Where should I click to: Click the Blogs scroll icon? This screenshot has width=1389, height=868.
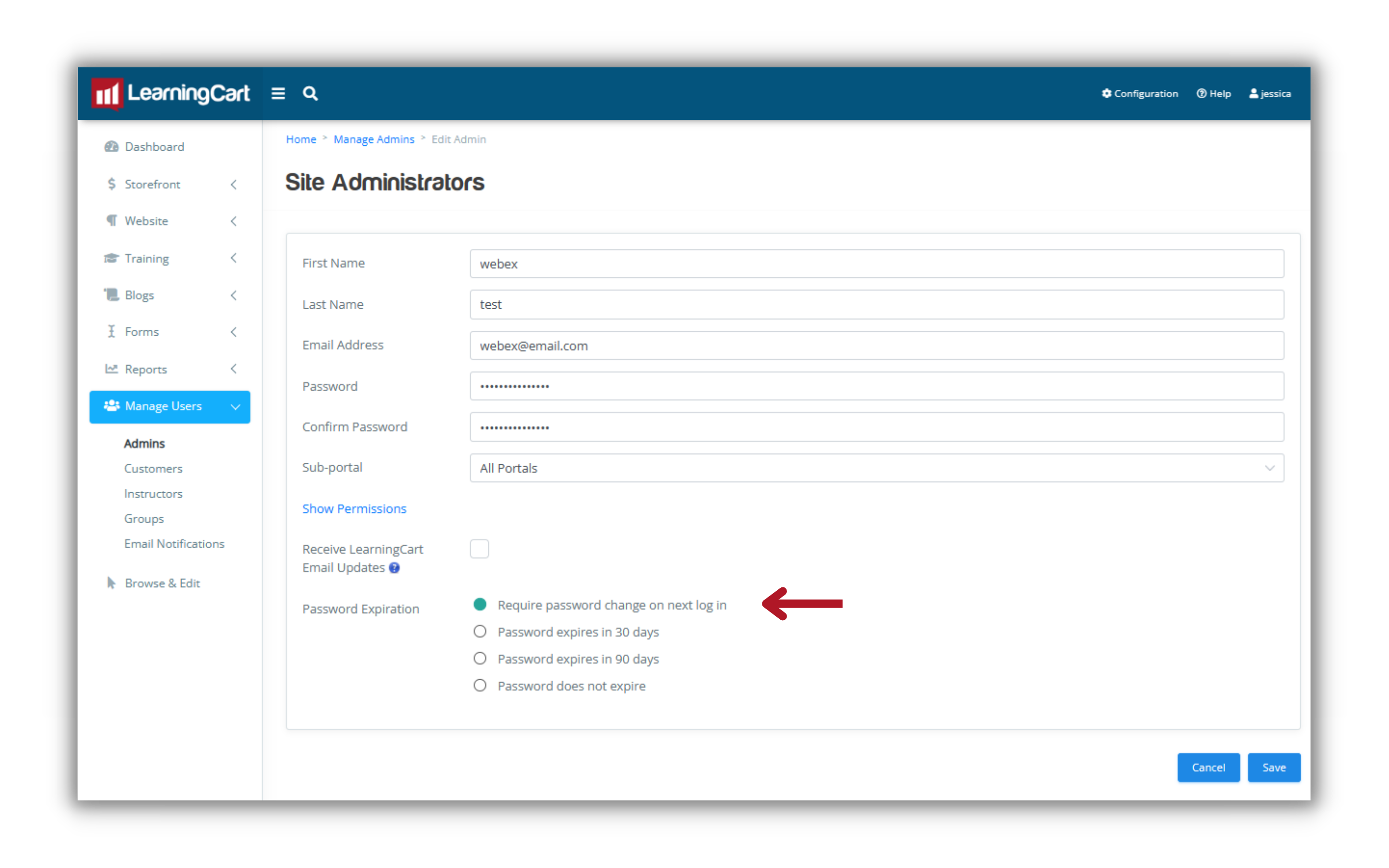[x=112, y=295]
